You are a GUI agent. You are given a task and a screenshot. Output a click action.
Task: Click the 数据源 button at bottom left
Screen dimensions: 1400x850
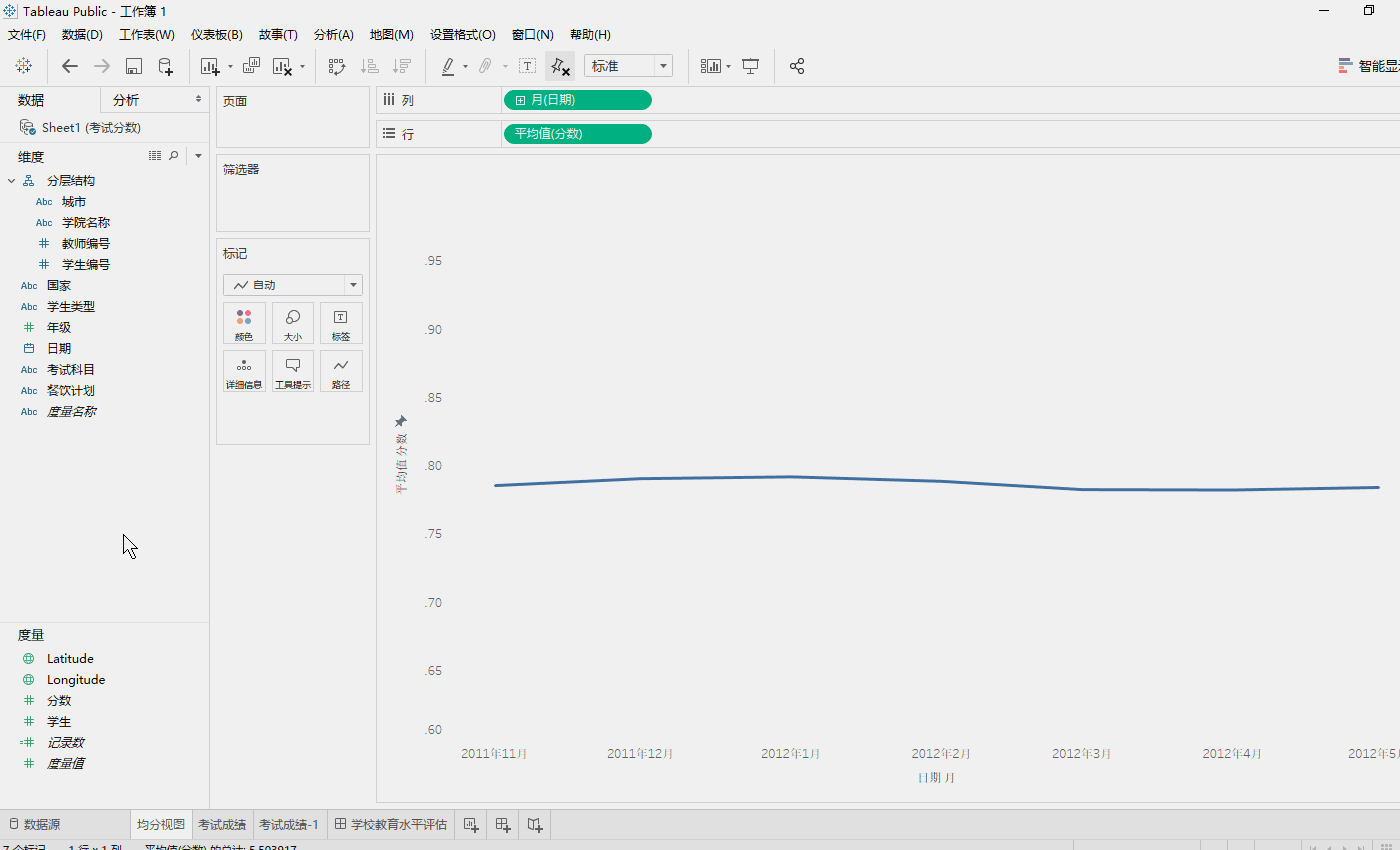[34, 825]
